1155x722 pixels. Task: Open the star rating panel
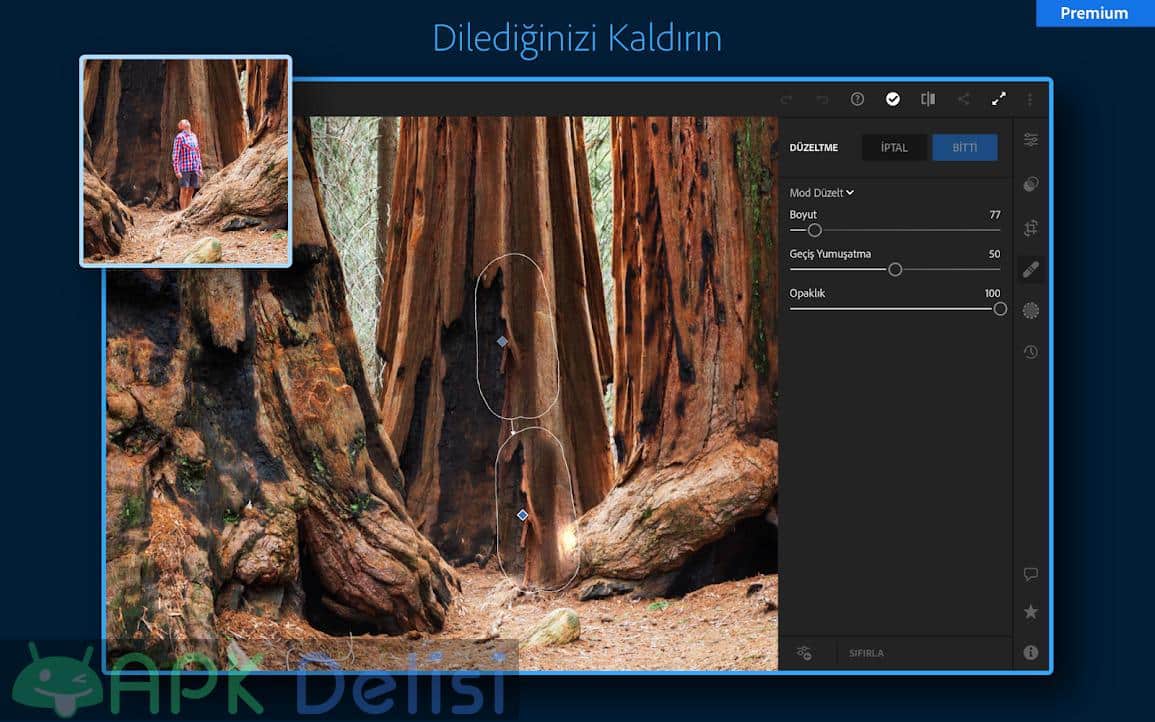[1030, 611]
